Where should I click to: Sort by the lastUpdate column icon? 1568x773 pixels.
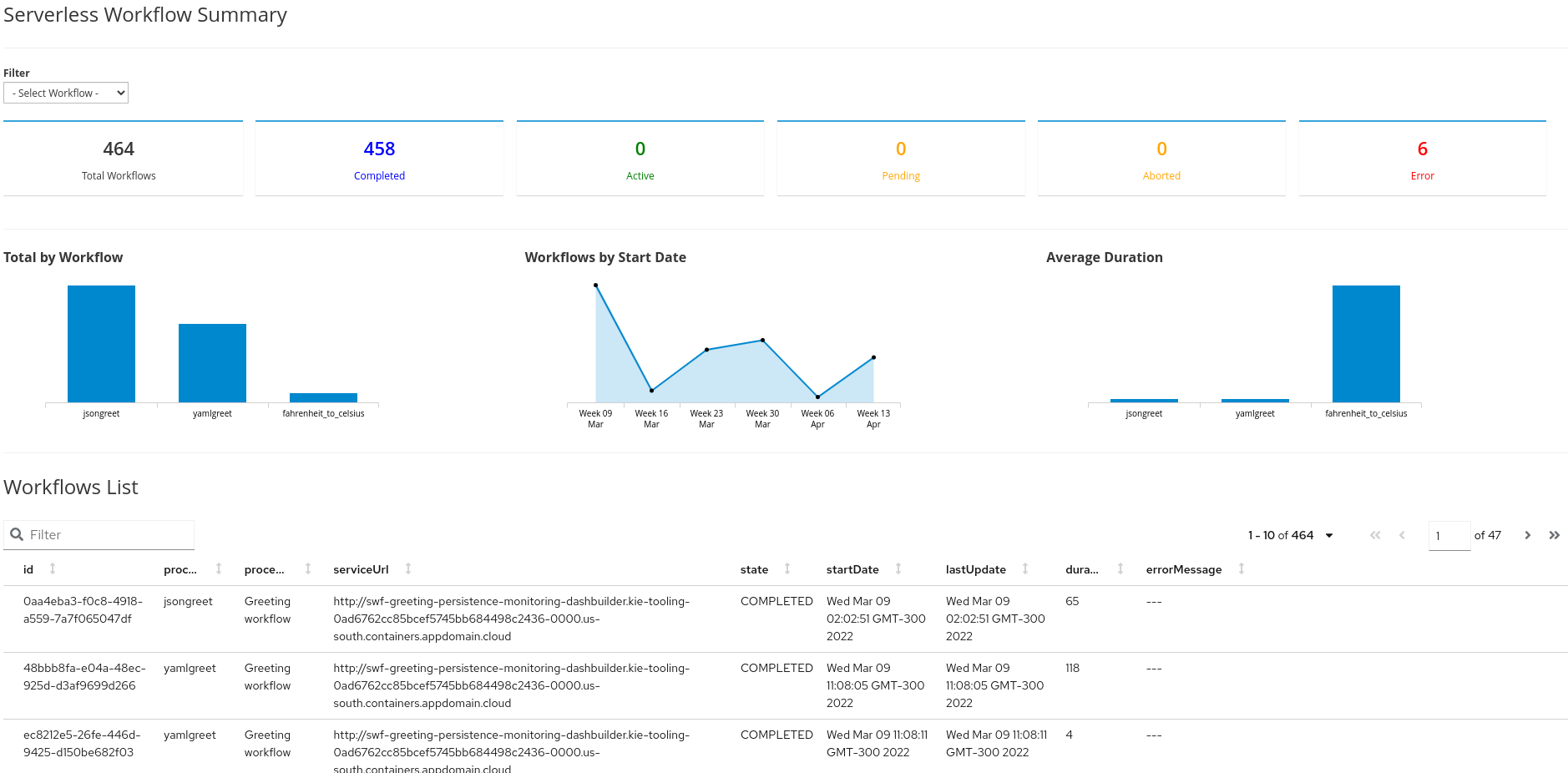(x=1025, y=568)
